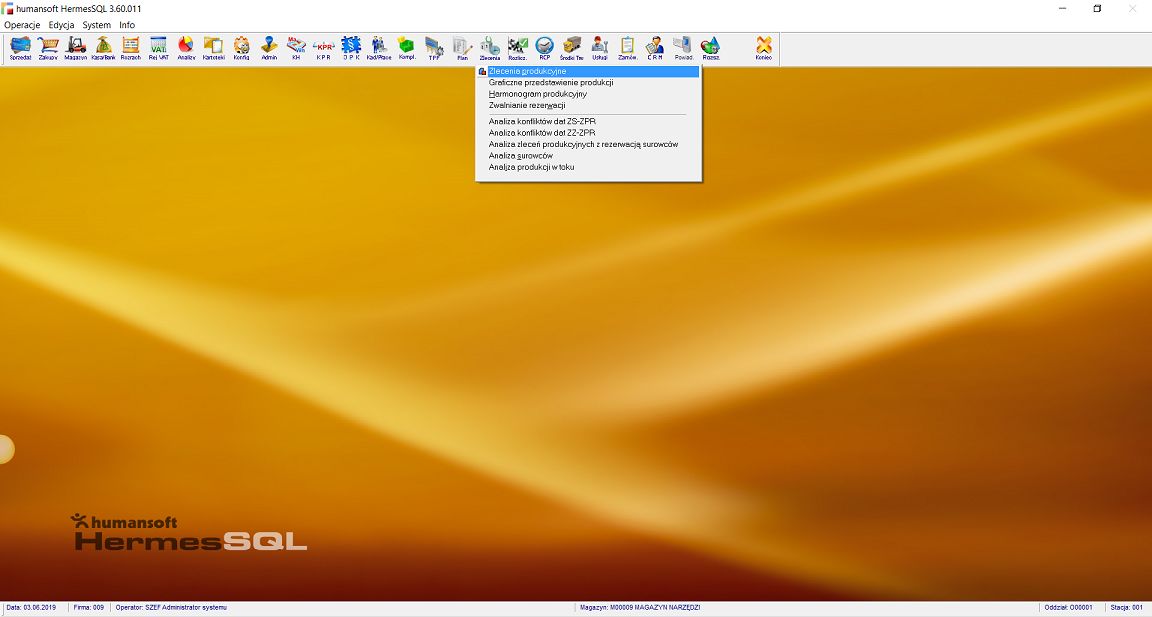Open the Kad/Płace payroll icon
The image size is (1152, 617).
pos(379,48)
